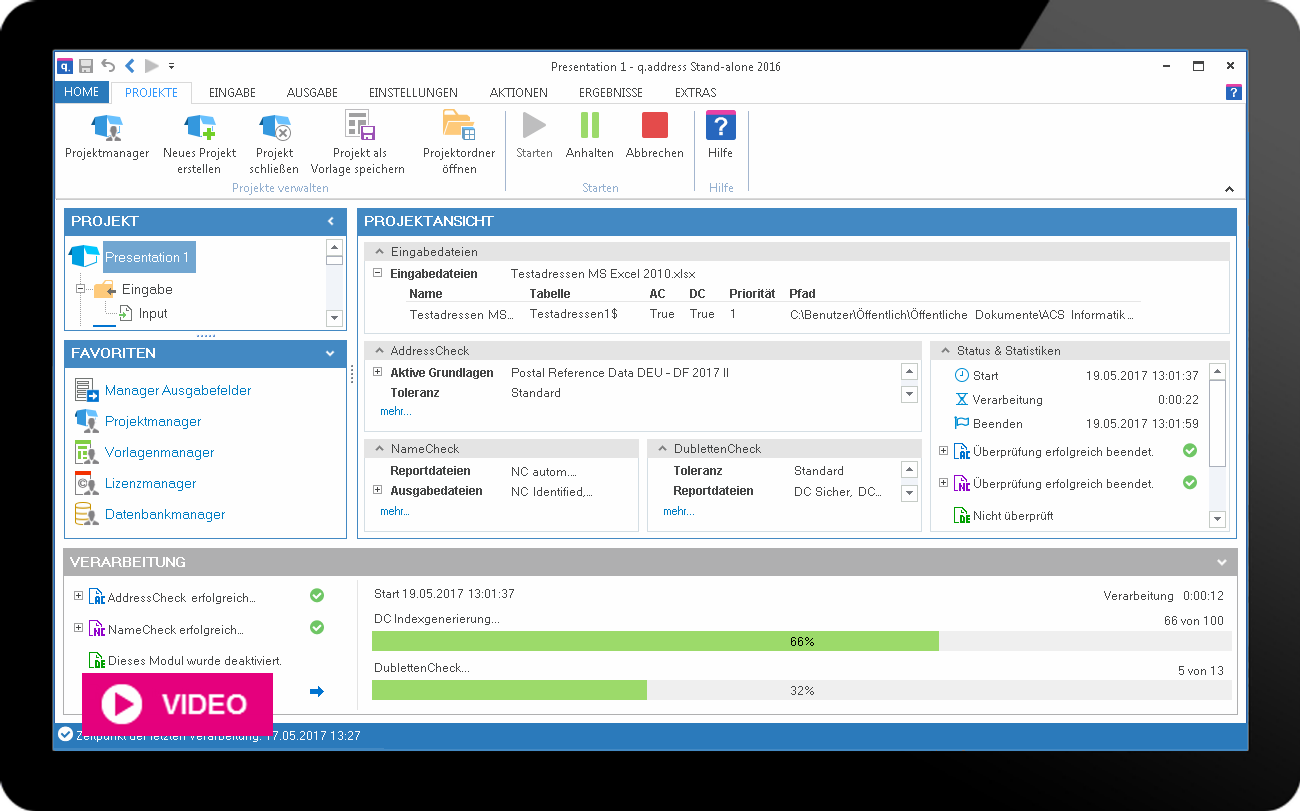Screen dimensions: 1300x811
Task: Switch to the EINGABE tab
Action: point(232,92)
